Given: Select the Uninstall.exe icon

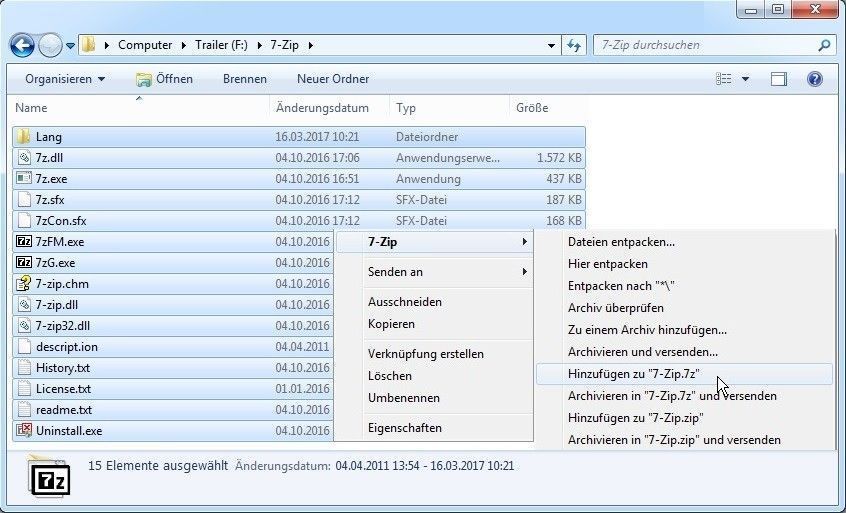Looking at the screenshot, I should [x=24, y=431].
